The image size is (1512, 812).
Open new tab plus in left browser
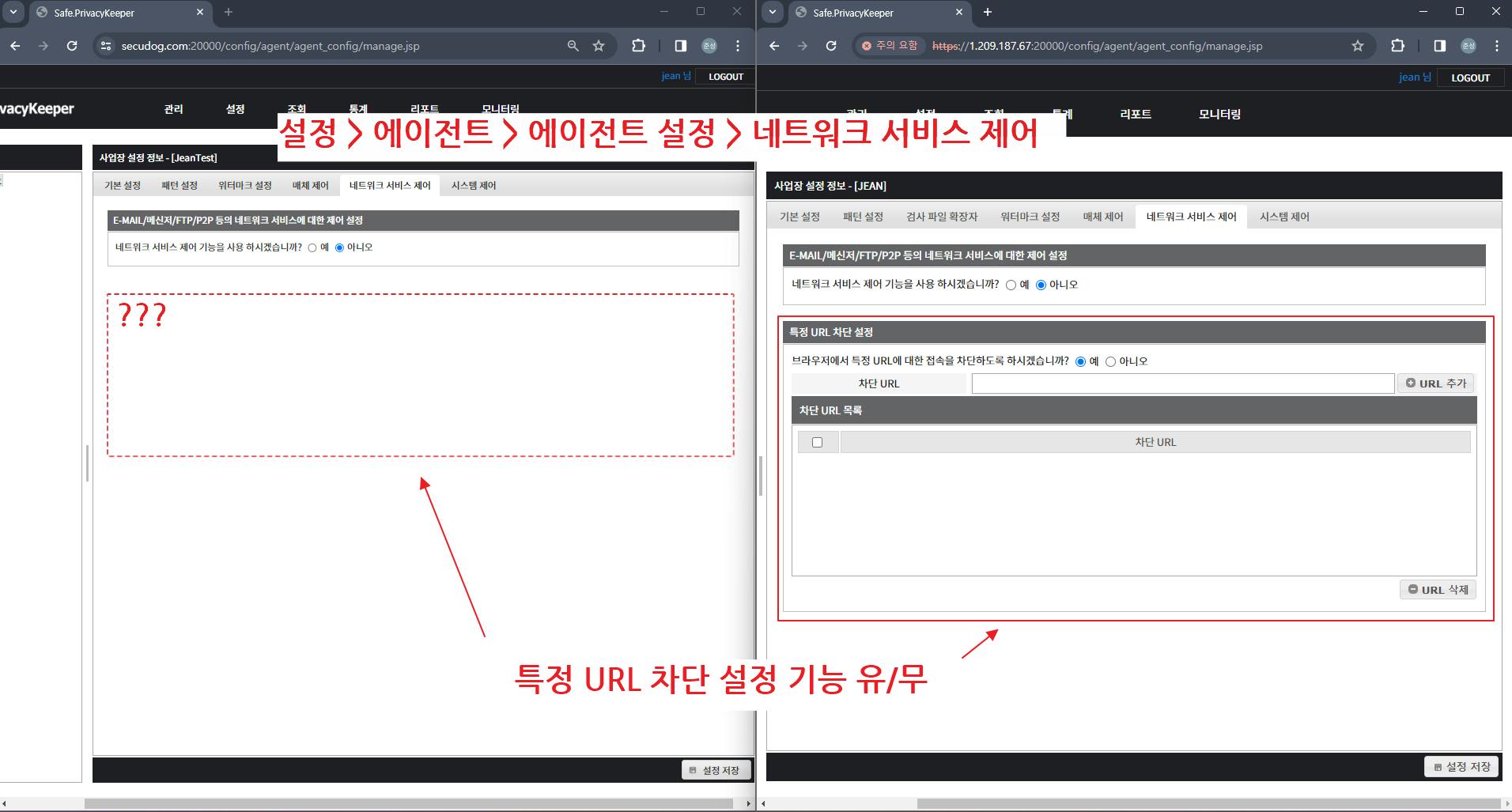coord(229,12)
